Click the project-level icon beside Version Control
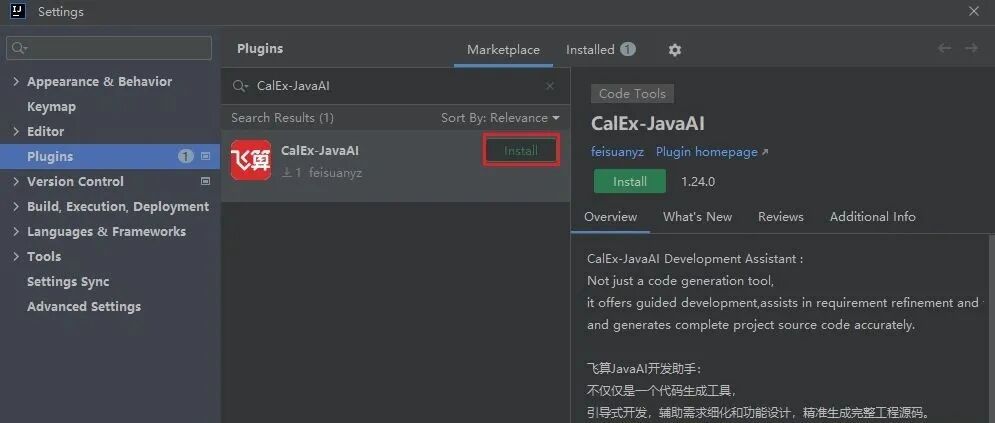The image size is (995, 423). pos(206,181)
